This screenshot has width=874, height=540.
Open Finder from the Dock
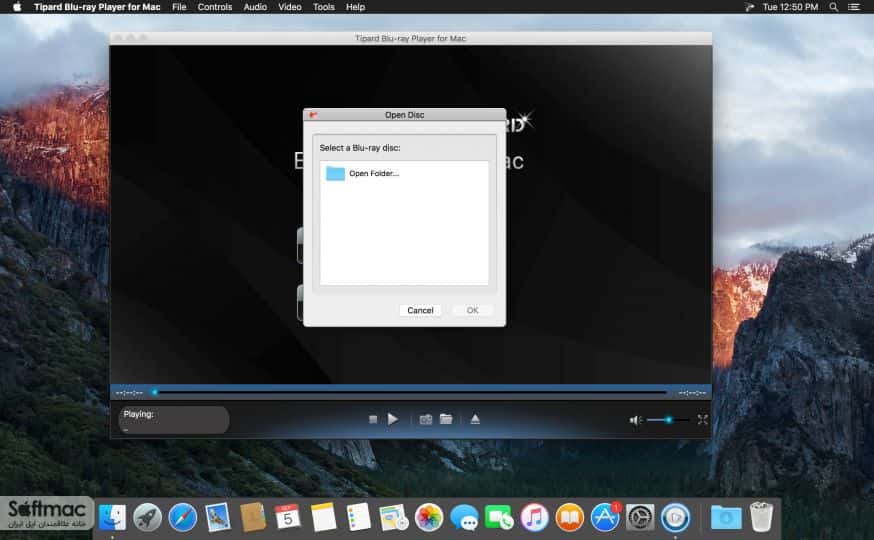[x=112, y=518]
